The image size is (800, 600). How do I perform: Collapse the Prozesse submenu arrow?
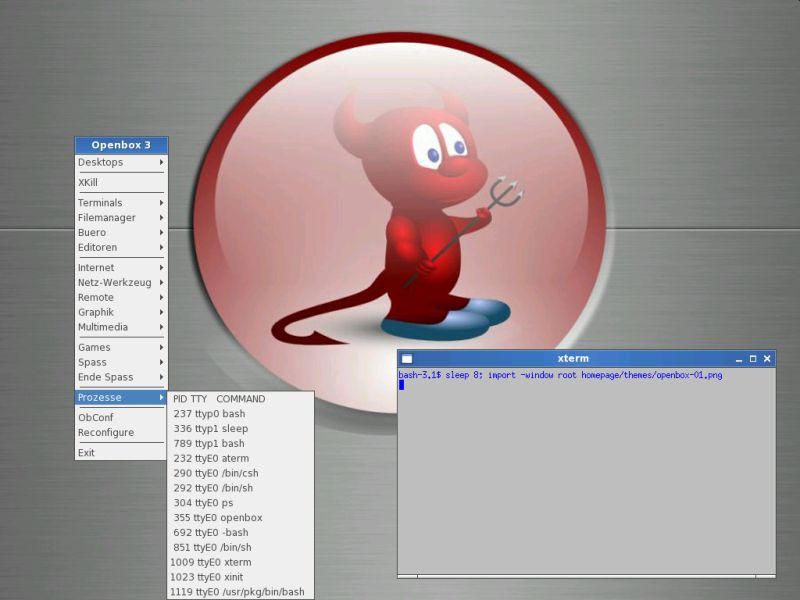(161, 397)
